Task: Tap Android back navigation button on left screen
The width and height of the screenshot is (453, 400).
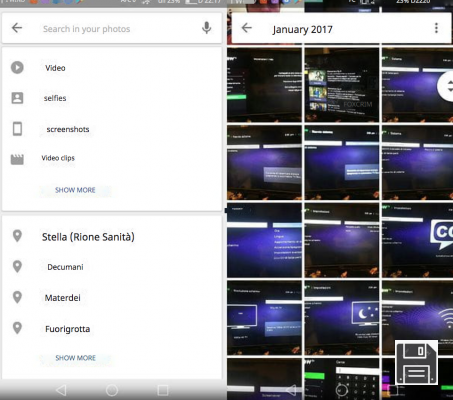Action: click(61, 390)
